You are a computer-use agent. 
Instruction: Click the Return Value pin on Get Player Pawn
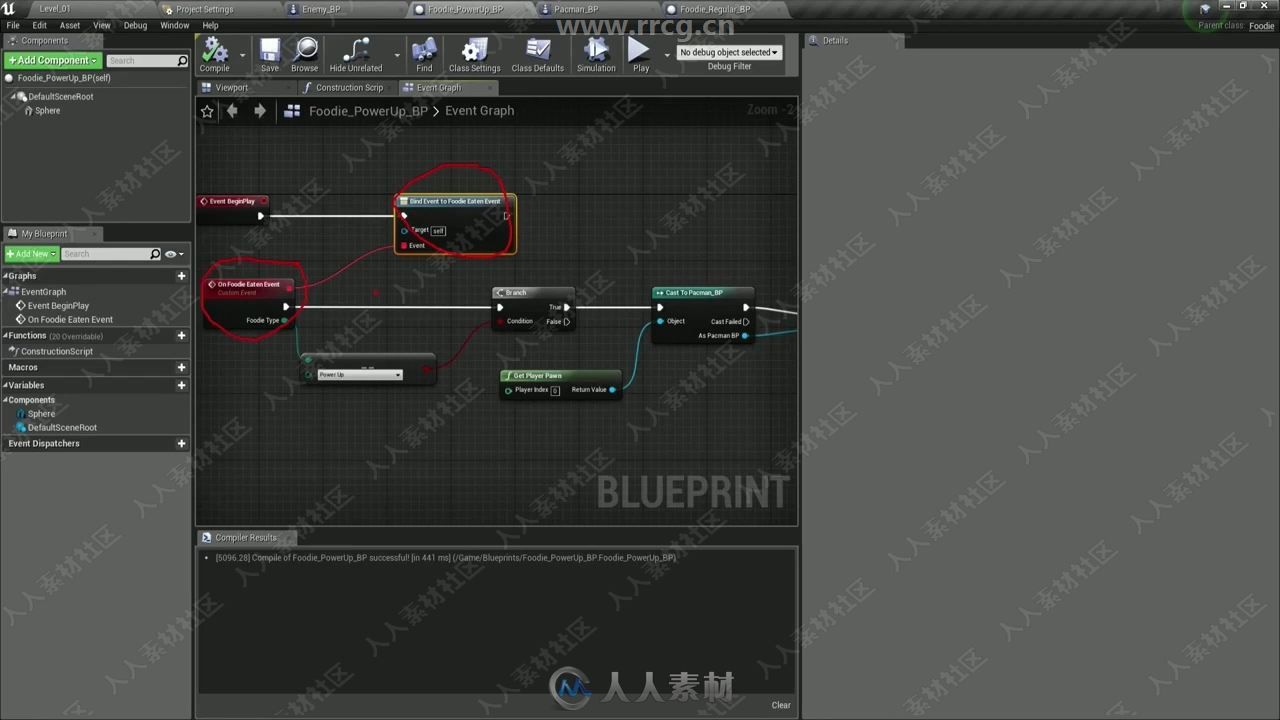[612, 390]
